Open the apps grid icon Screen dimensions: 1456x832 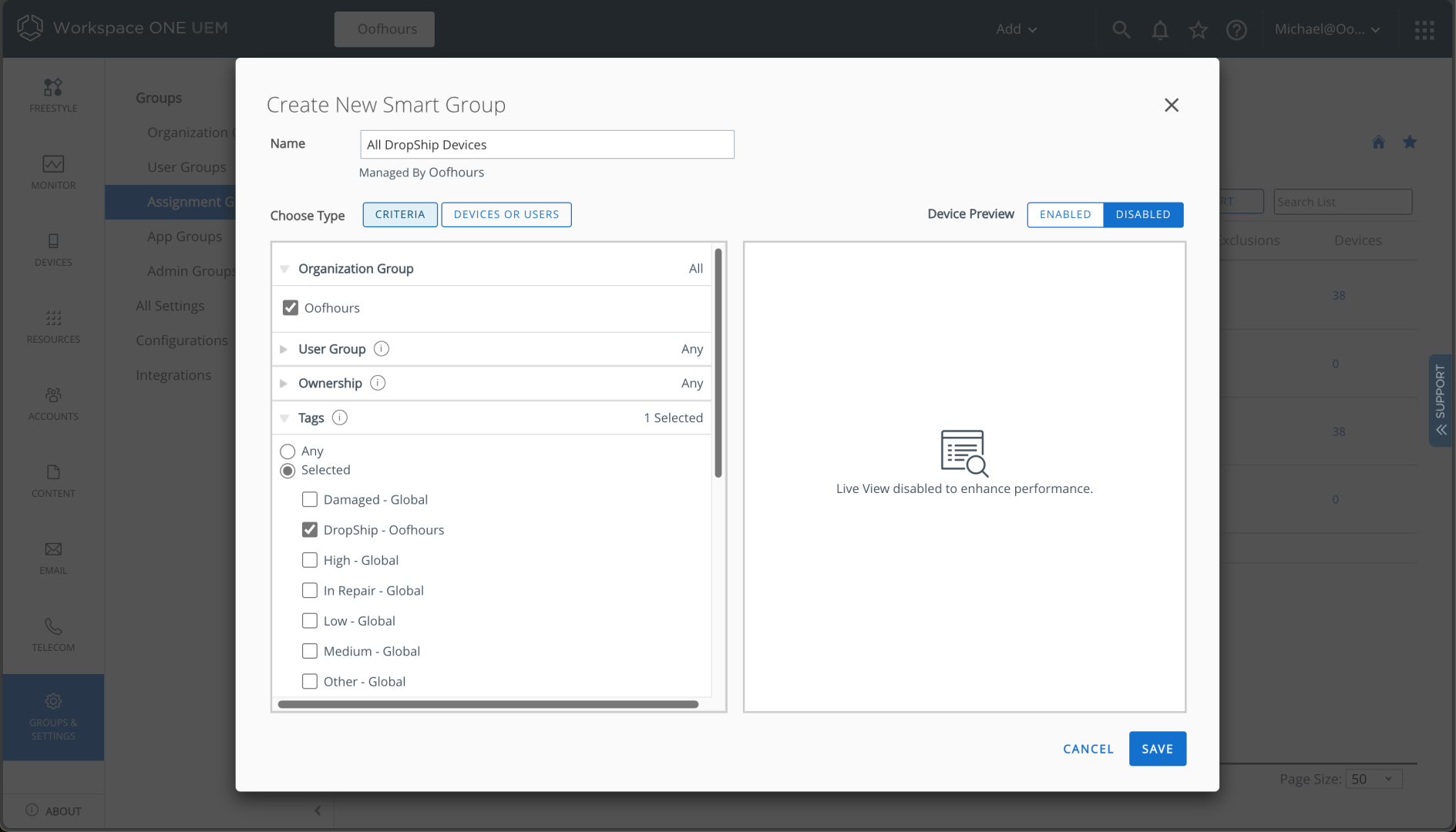[1424, 29]
